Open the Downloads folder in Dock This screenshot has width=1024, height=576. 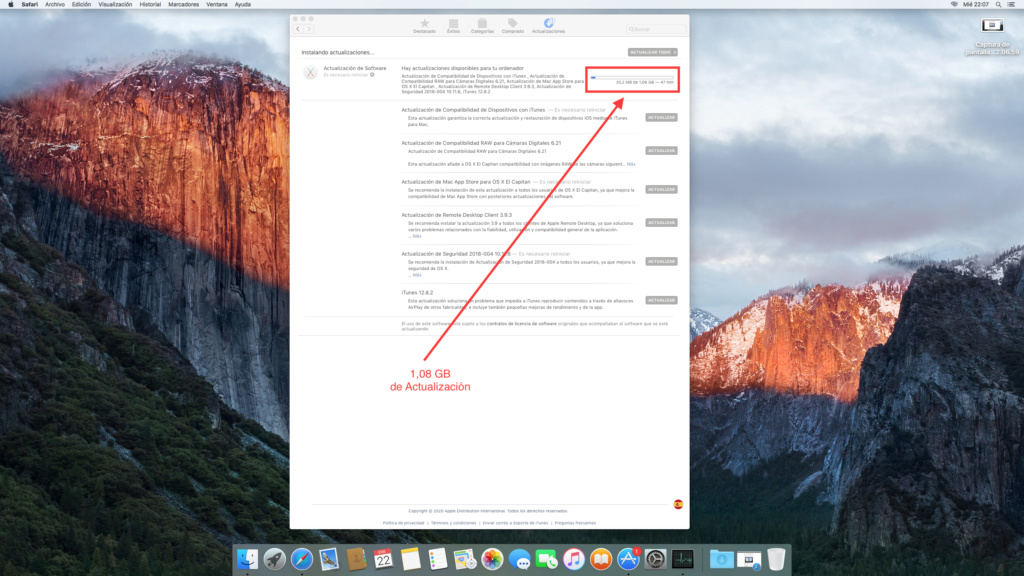coord(721,559)
